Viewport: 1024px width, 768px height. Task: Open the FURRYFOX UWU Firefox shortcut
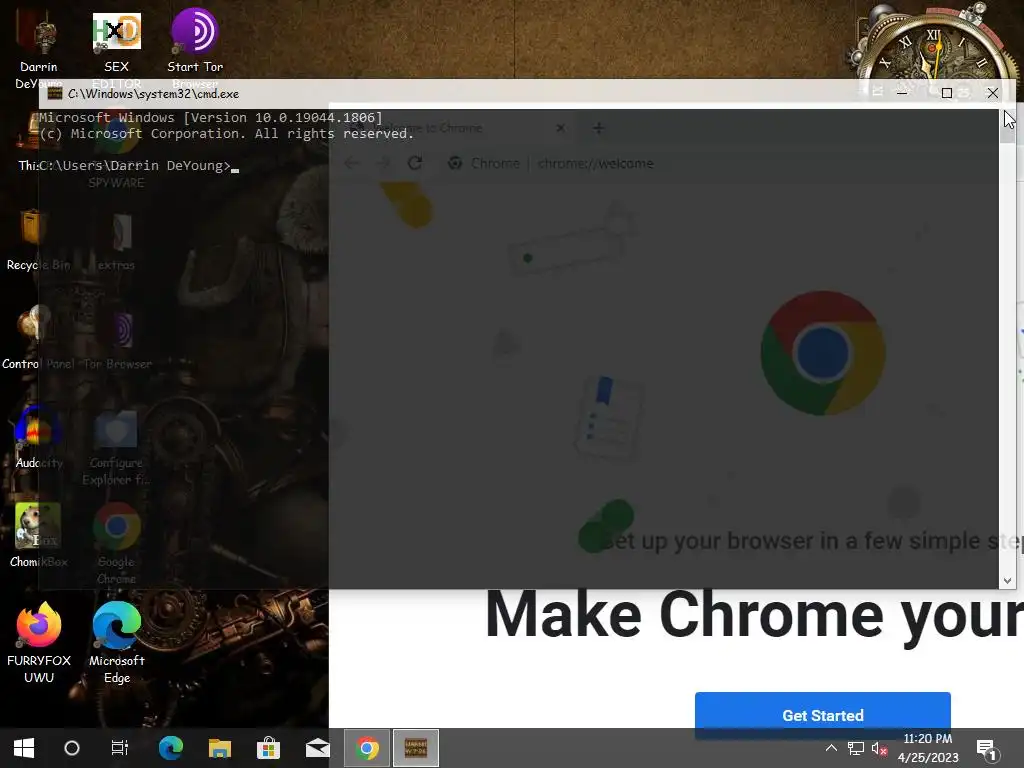click(x=39, y=641)
